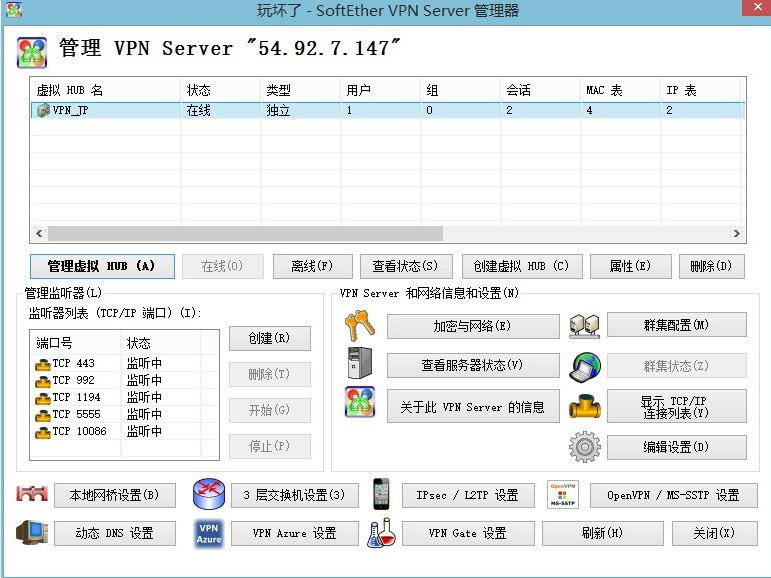Click the TCP 1194 listener icon
This screenshot has width=771, height=578.
(x=43, y=398)
